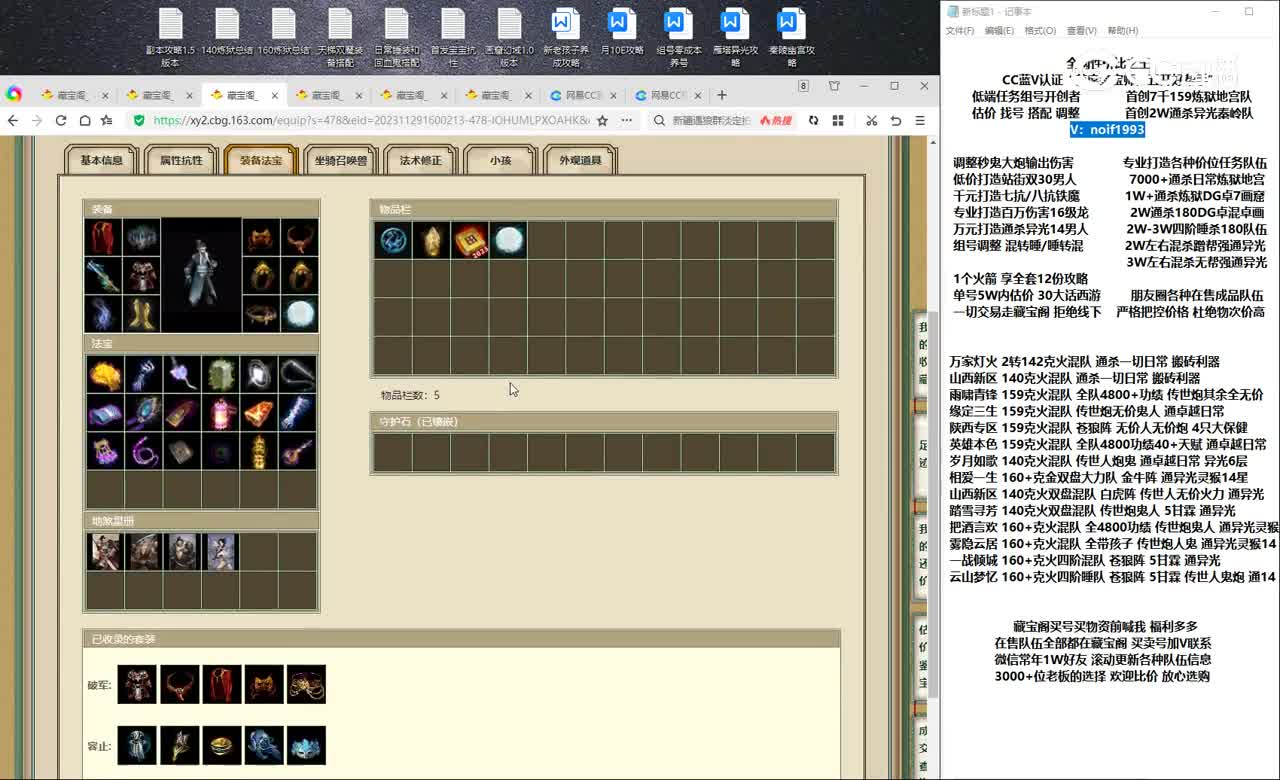Screen dimensions: 1280x780
Task: Switch to the 坐骑召唤兽 tab
Action: (341, 160)
